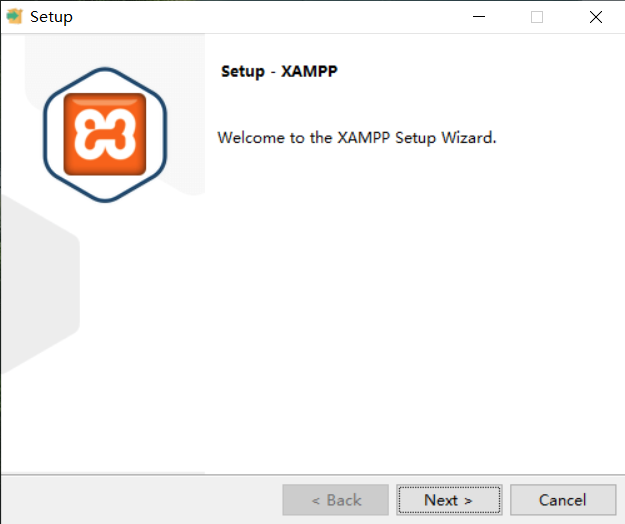Cancel the XAMPP installation
Viewport: 625px width, 524px height.
click(x=563, y=500)
